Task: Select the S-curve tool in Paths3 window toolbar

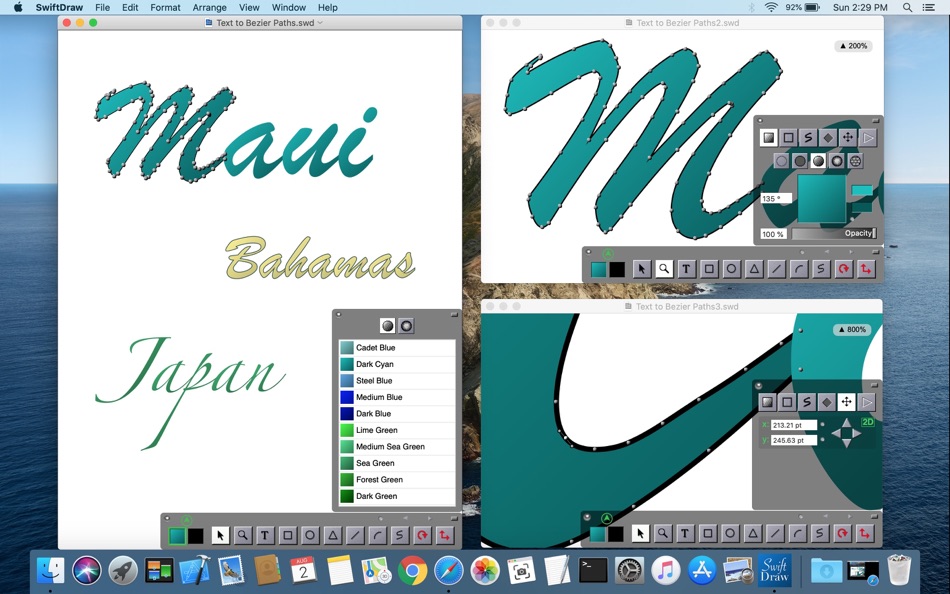Action: click(820, 533)
